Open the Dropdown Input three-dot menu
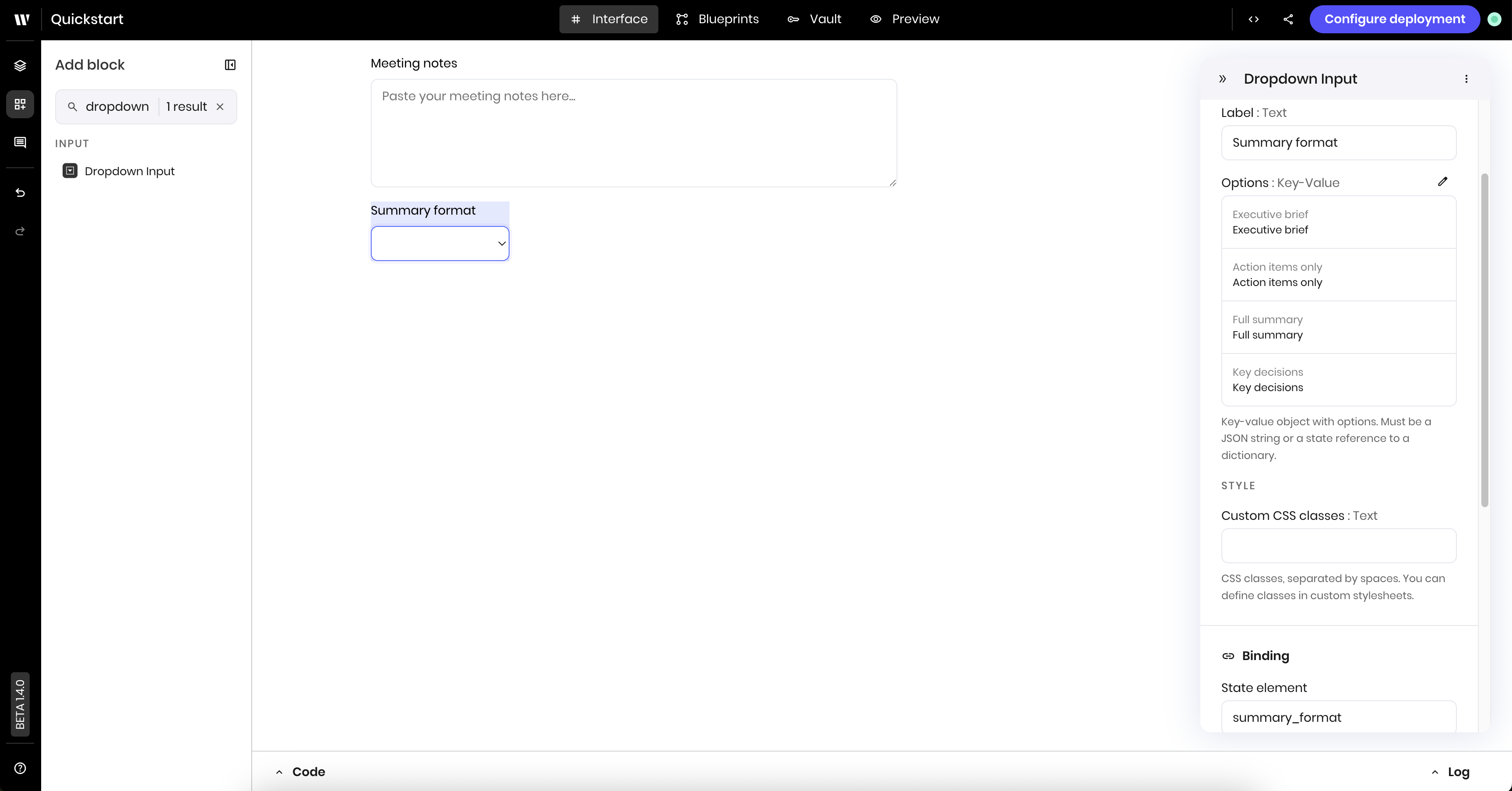 point(1466,79)
